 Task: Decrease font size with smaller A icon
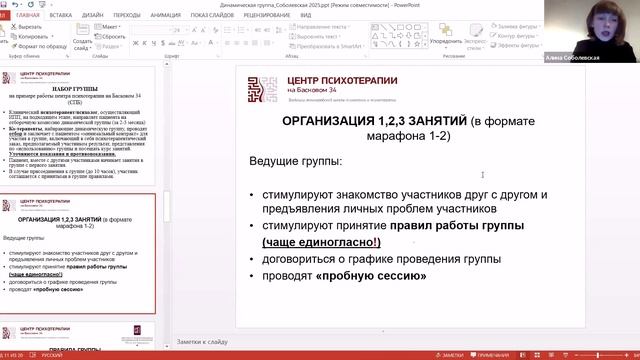[x=203, y=30]
